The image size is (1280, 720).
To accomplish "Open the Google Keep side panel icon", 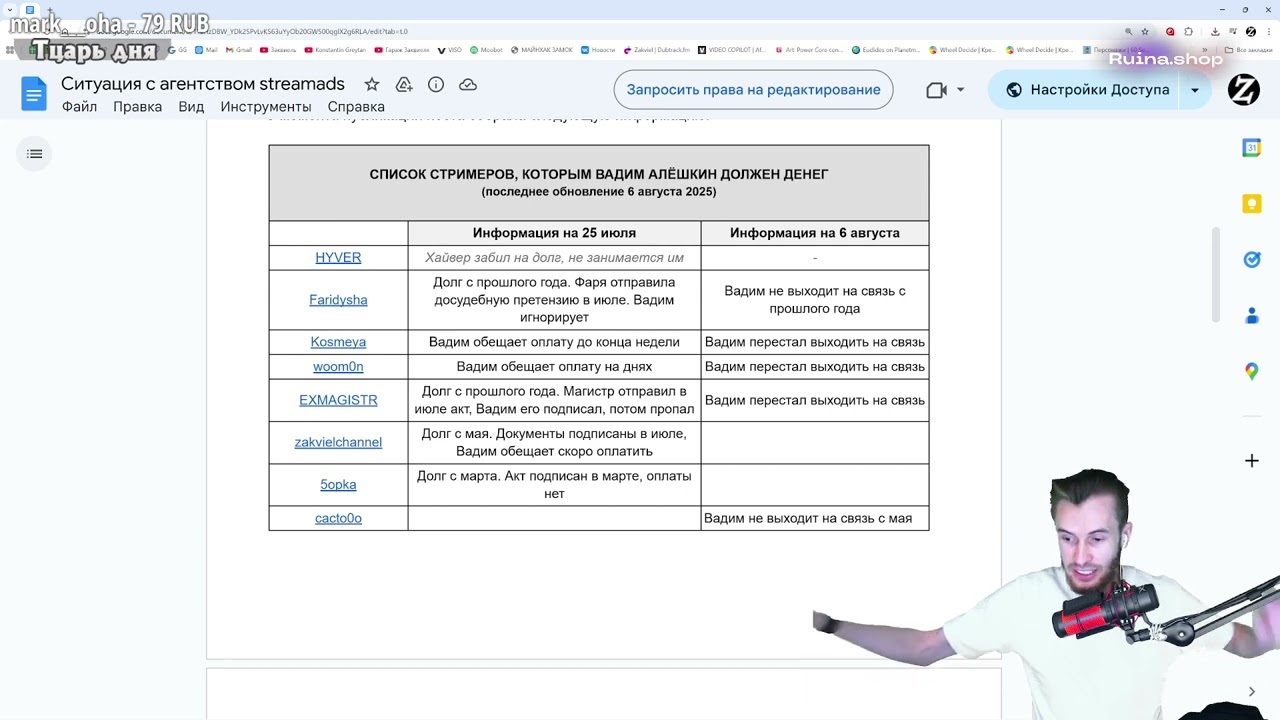I will (1251, 204).
